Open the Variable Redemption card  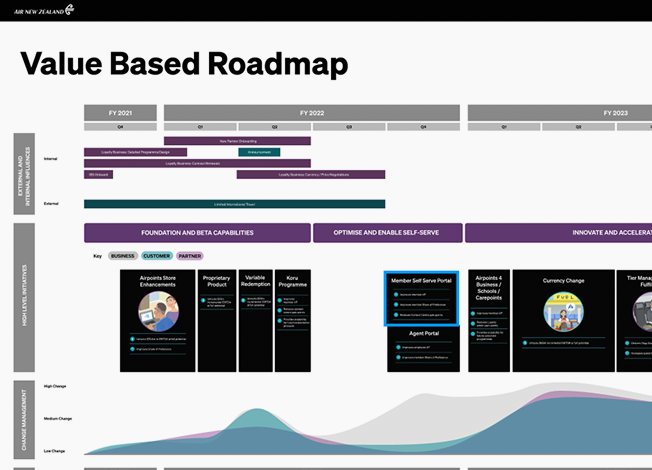(255, 320)
